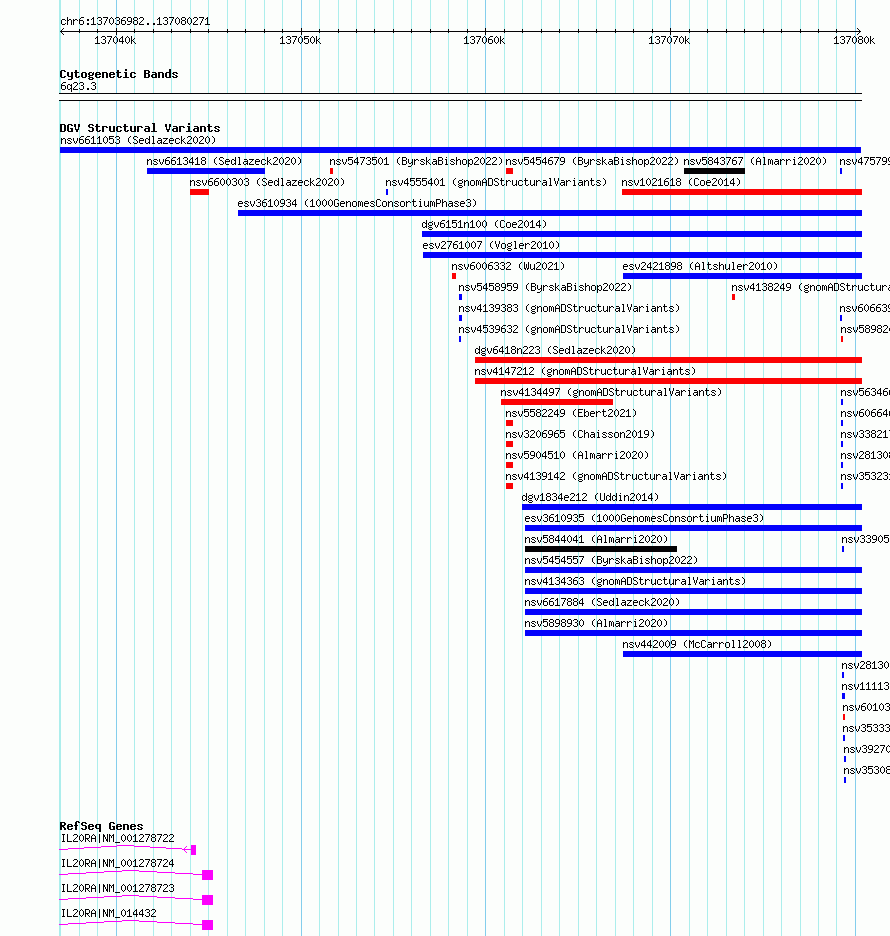Viewport: 890px width, 936px height.
Task: Click the black bar under nsv5843767
Action: [715, 171]
